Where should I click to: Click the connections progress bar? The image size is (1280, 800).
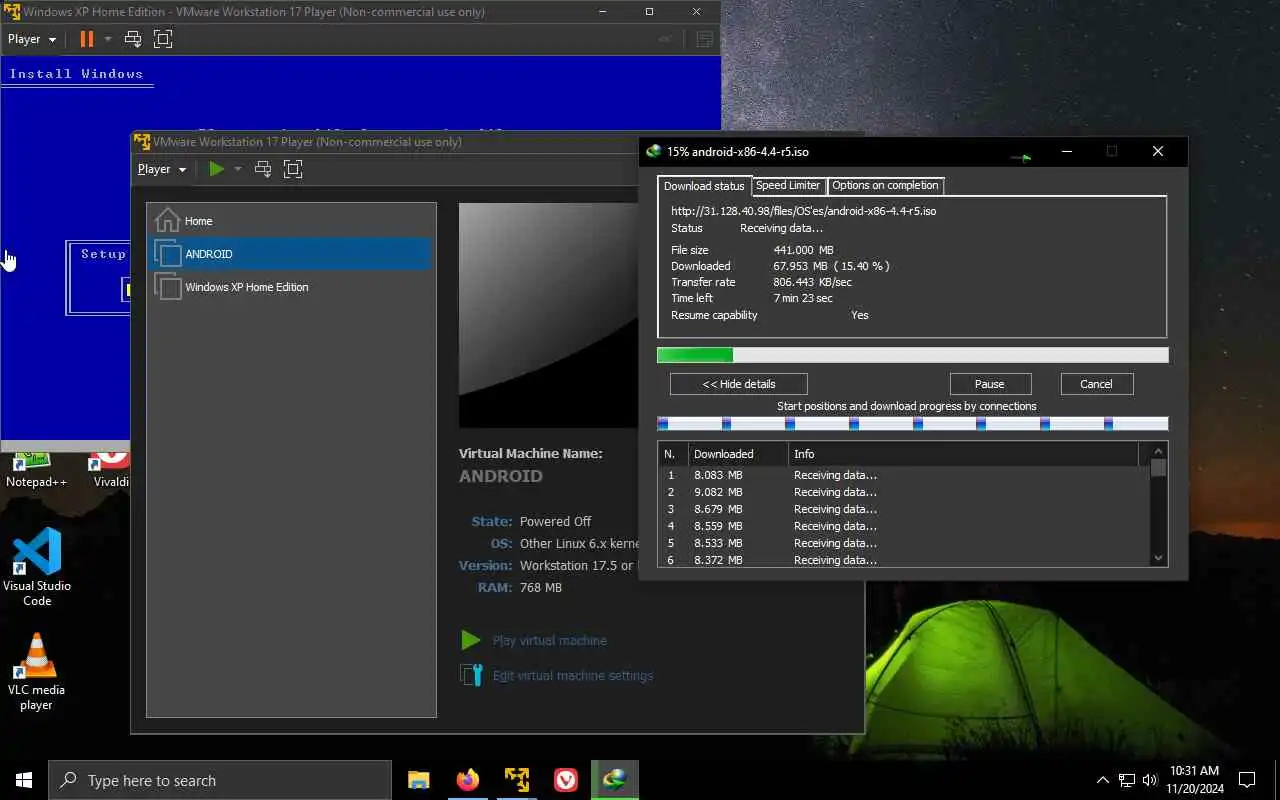pos(912,424)
